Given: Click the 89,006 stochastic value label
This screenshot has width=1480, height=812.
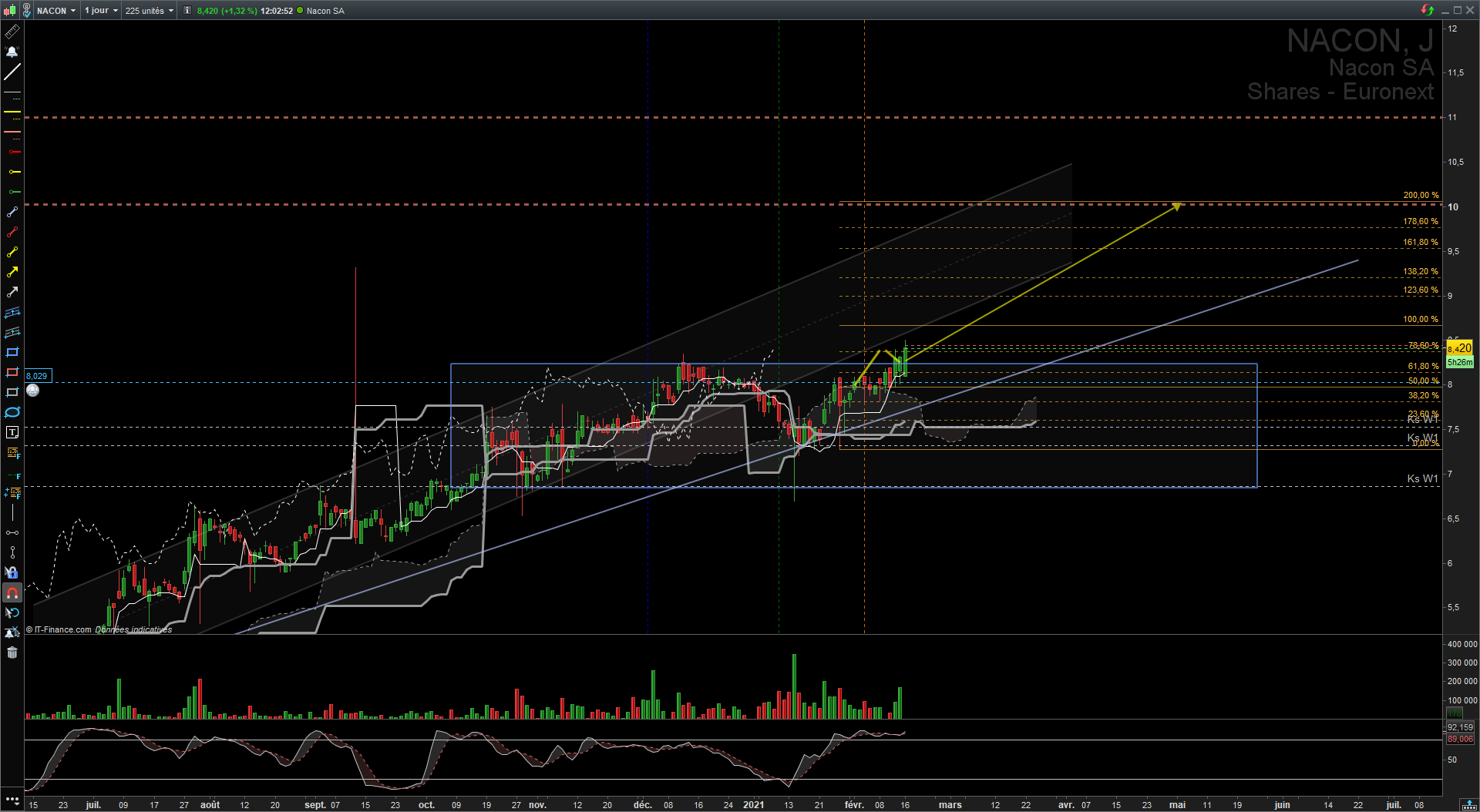Looking at the screenshot, I should [1460, 739].
